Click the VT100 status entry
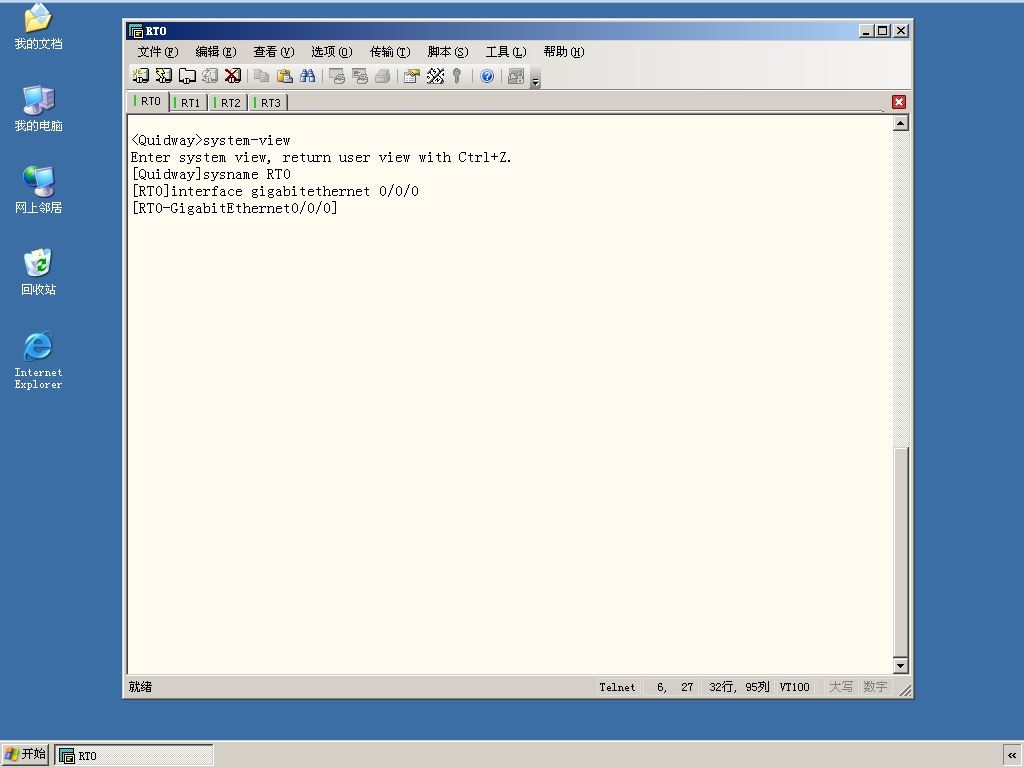This screenshot has width=1024, height=768. pos(794,687)
